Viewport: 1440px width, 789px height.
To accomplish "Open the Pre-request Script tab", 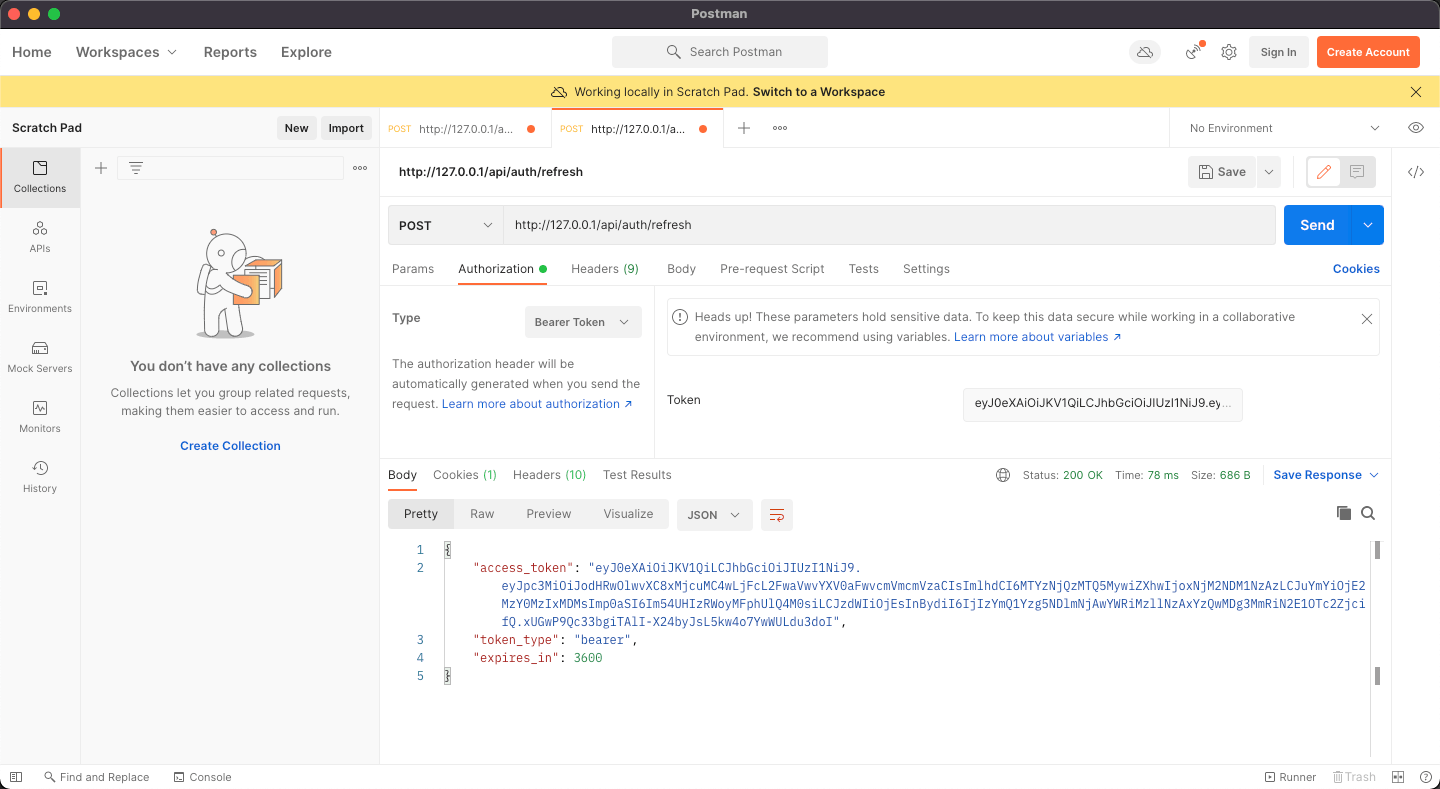I will 772,269.
